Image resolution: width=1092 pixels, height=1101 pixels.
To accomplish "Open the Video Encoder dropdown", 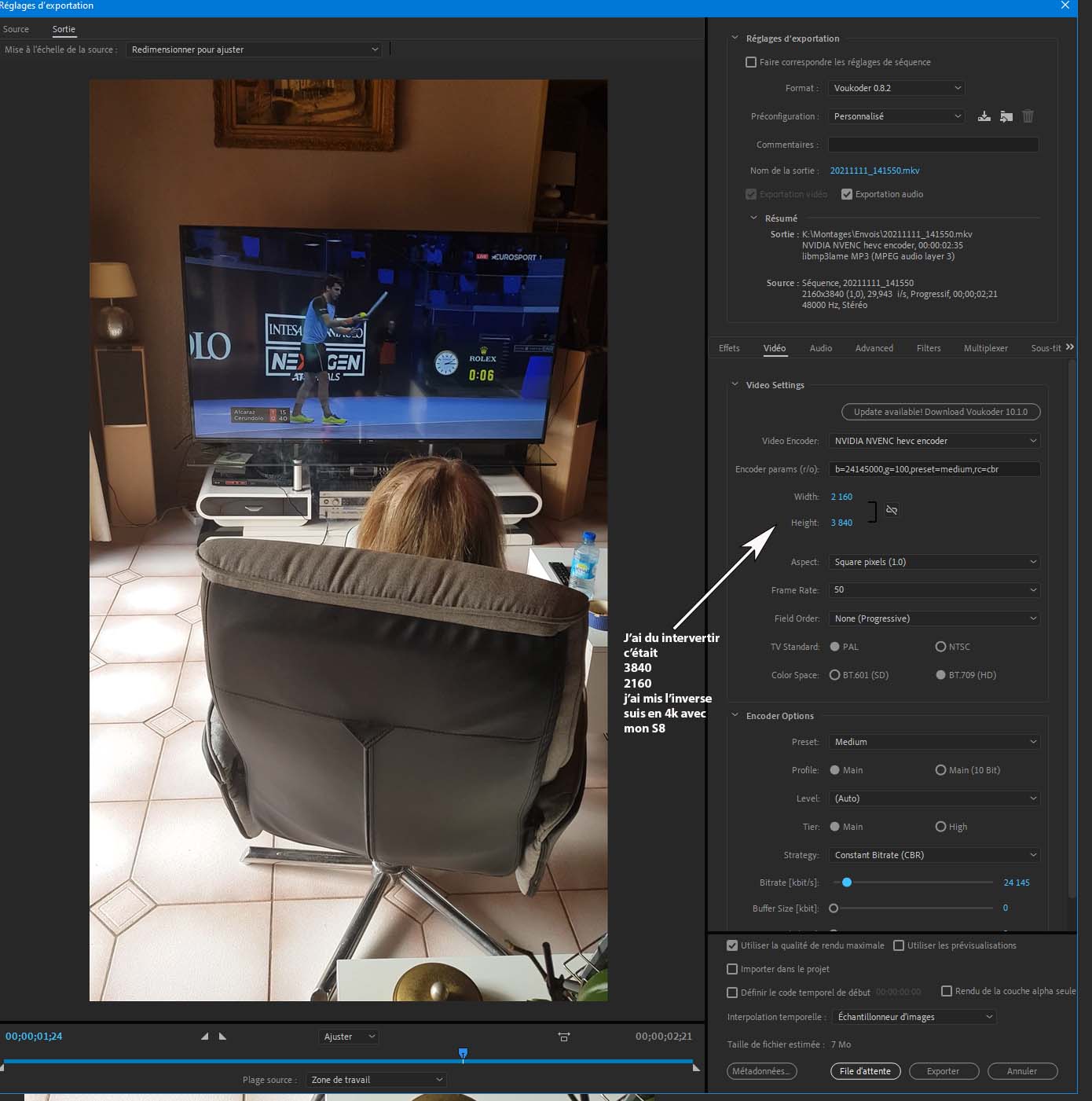I will click(x=934, y=441).
